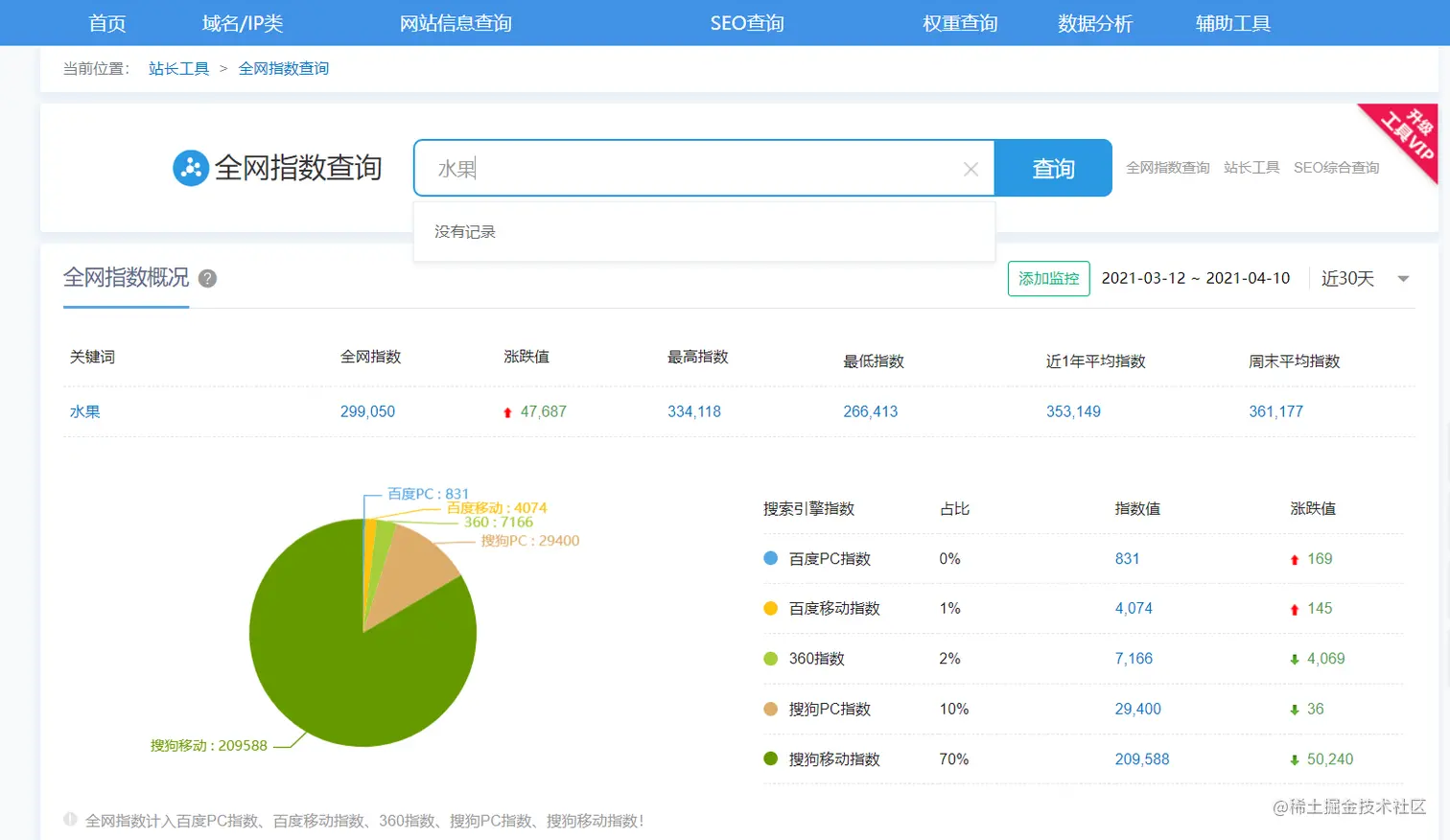
Task: Open the 辅助工具 menu
Action: point(1233,23)
